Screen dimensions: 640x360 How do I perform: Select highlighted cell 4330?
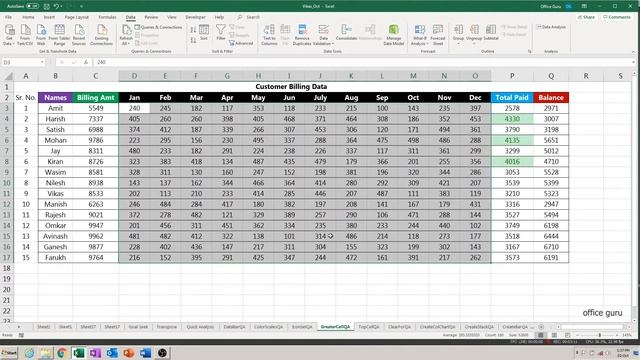click(x=512, y=119)
